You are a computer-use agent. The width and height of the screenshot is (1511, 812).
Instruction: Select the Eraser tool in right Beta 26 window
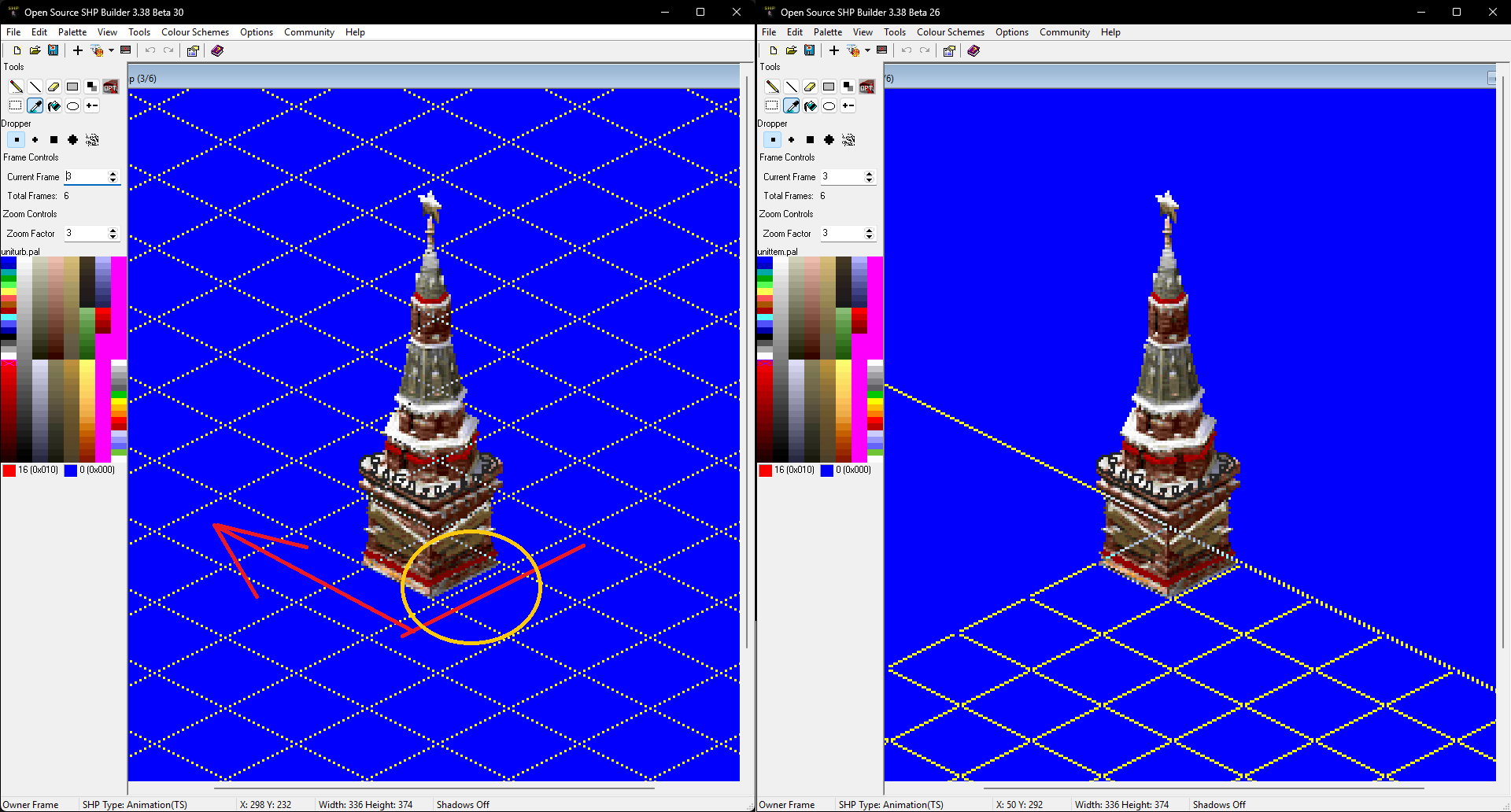click(810, 87)
